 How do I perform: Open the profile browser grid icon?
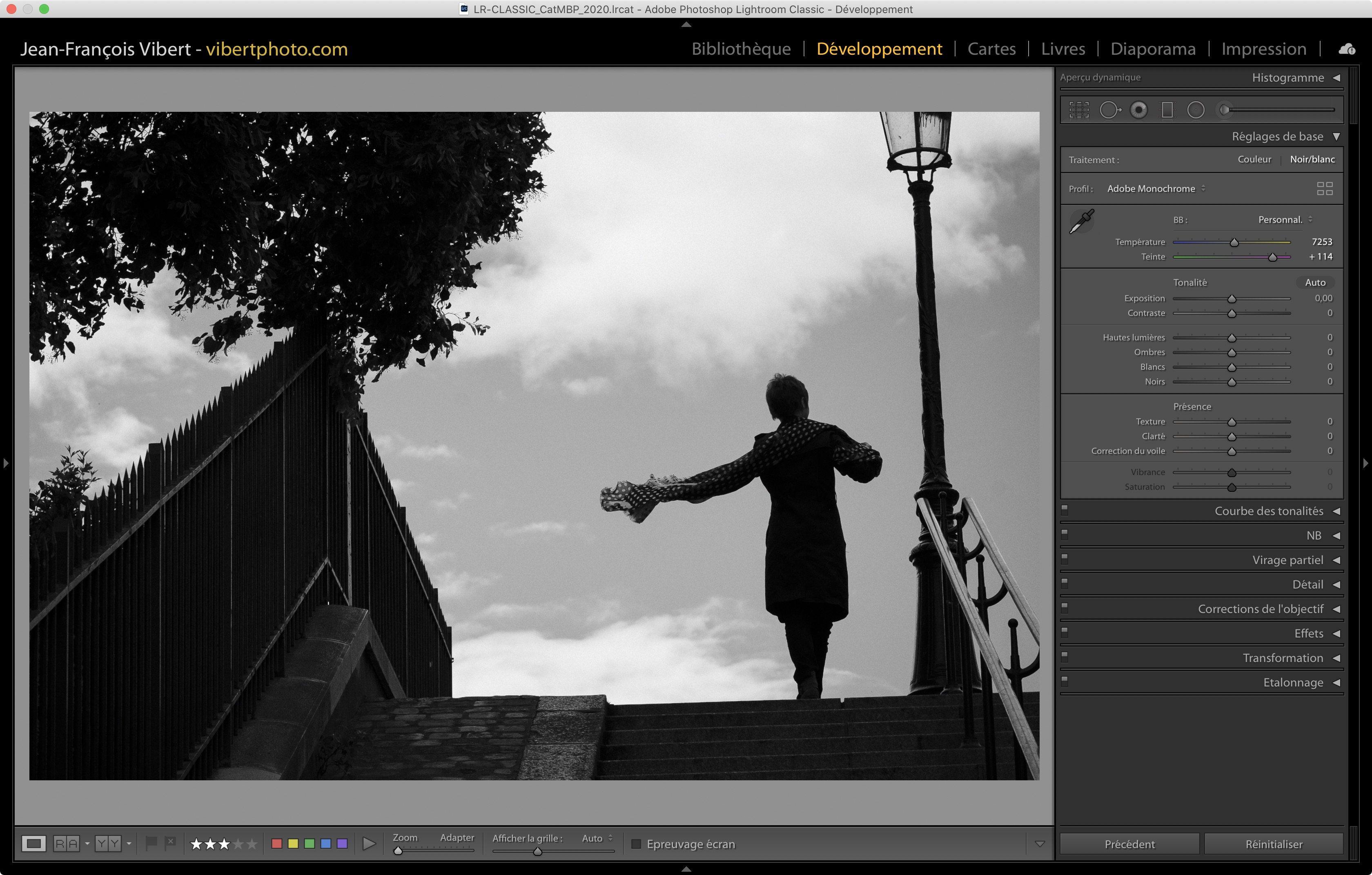1324,189
